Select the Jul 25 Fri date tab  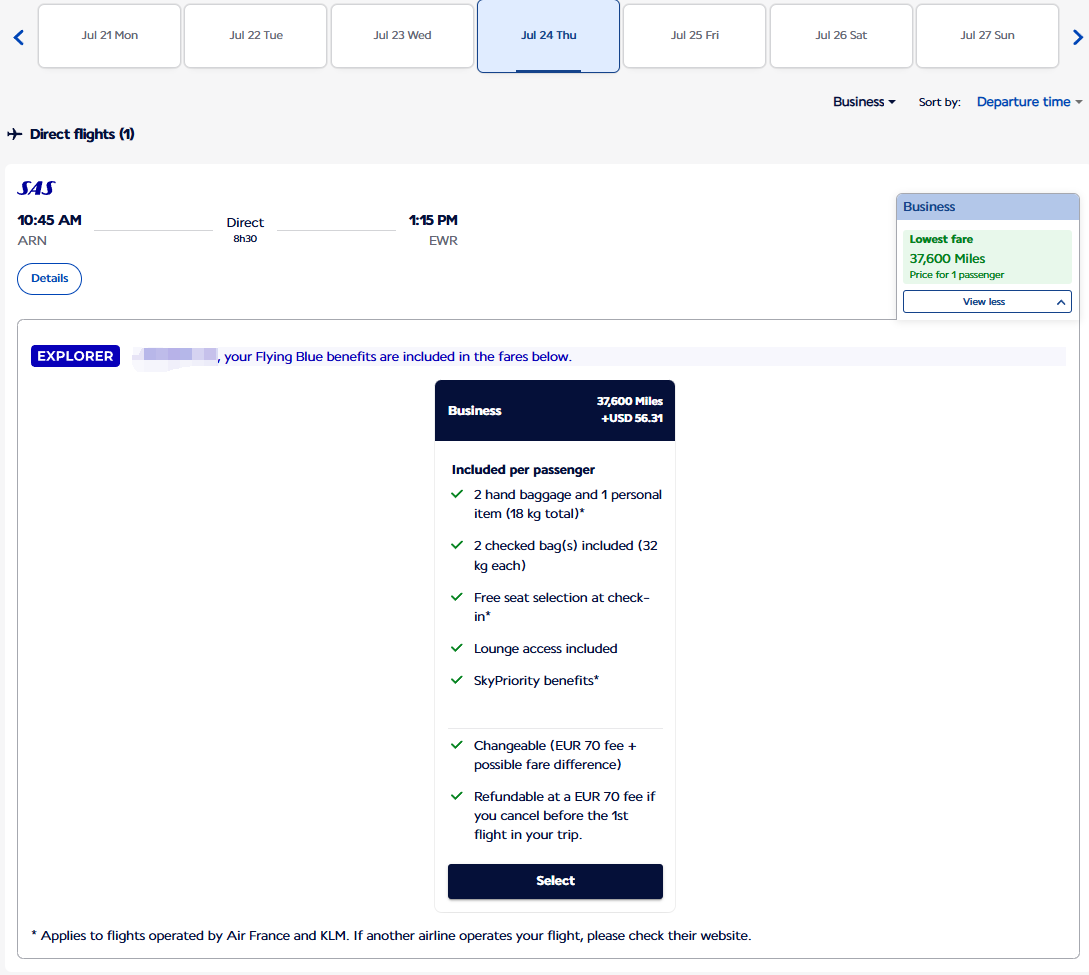pos(695,35)
